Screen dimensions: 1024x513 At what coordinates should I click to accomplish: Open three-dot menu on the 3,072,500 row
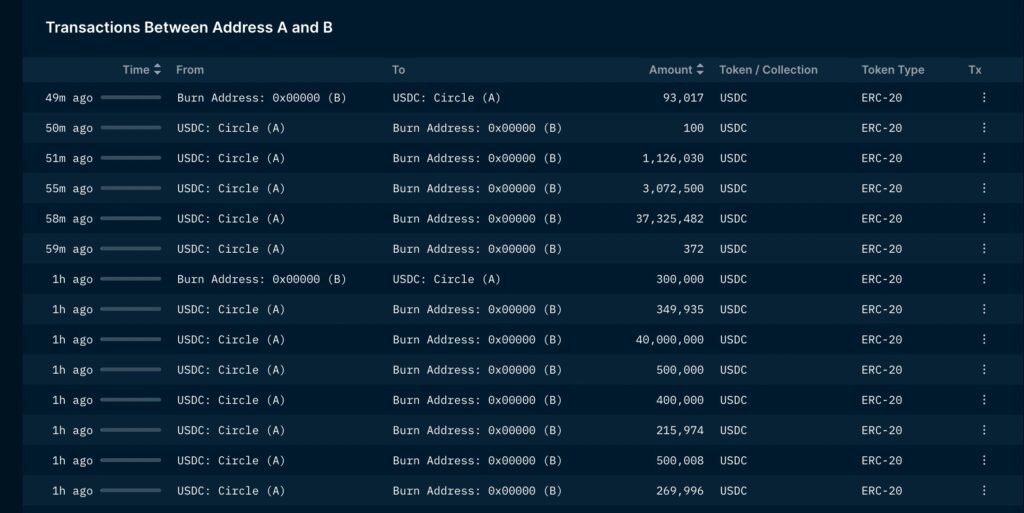pos(984,188)
